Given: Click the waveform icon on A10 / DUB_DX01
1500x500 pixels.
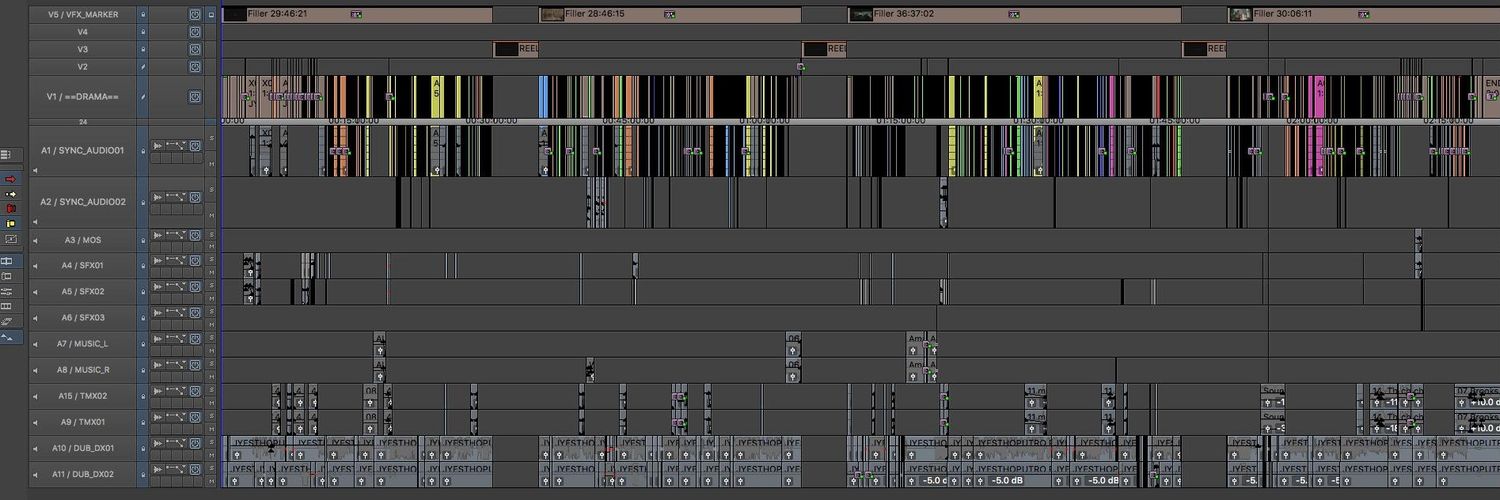Looking at the screenshot, I should 157,443.
